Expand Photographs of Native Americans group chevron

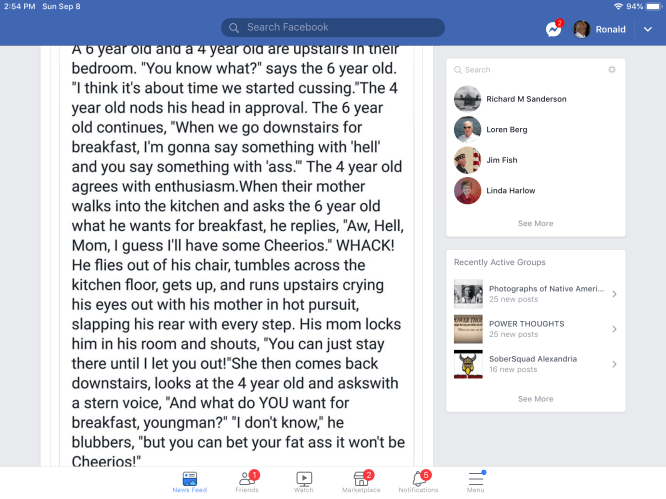point(614,293)
